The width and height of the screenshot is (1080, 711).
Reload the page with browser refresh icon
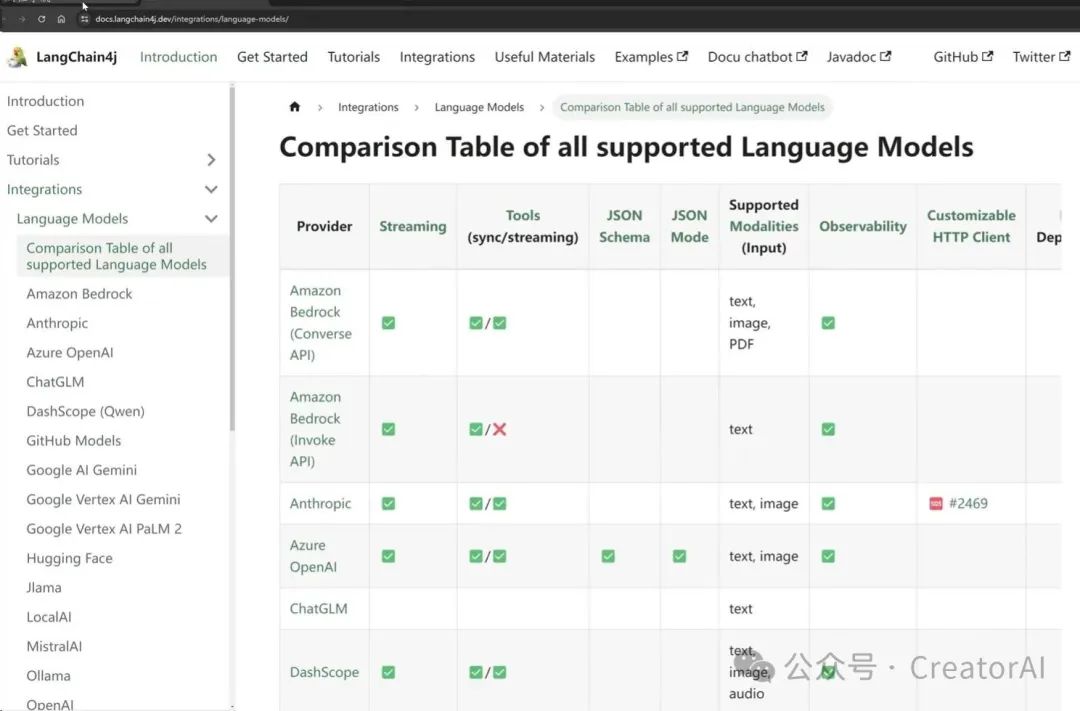41,19
